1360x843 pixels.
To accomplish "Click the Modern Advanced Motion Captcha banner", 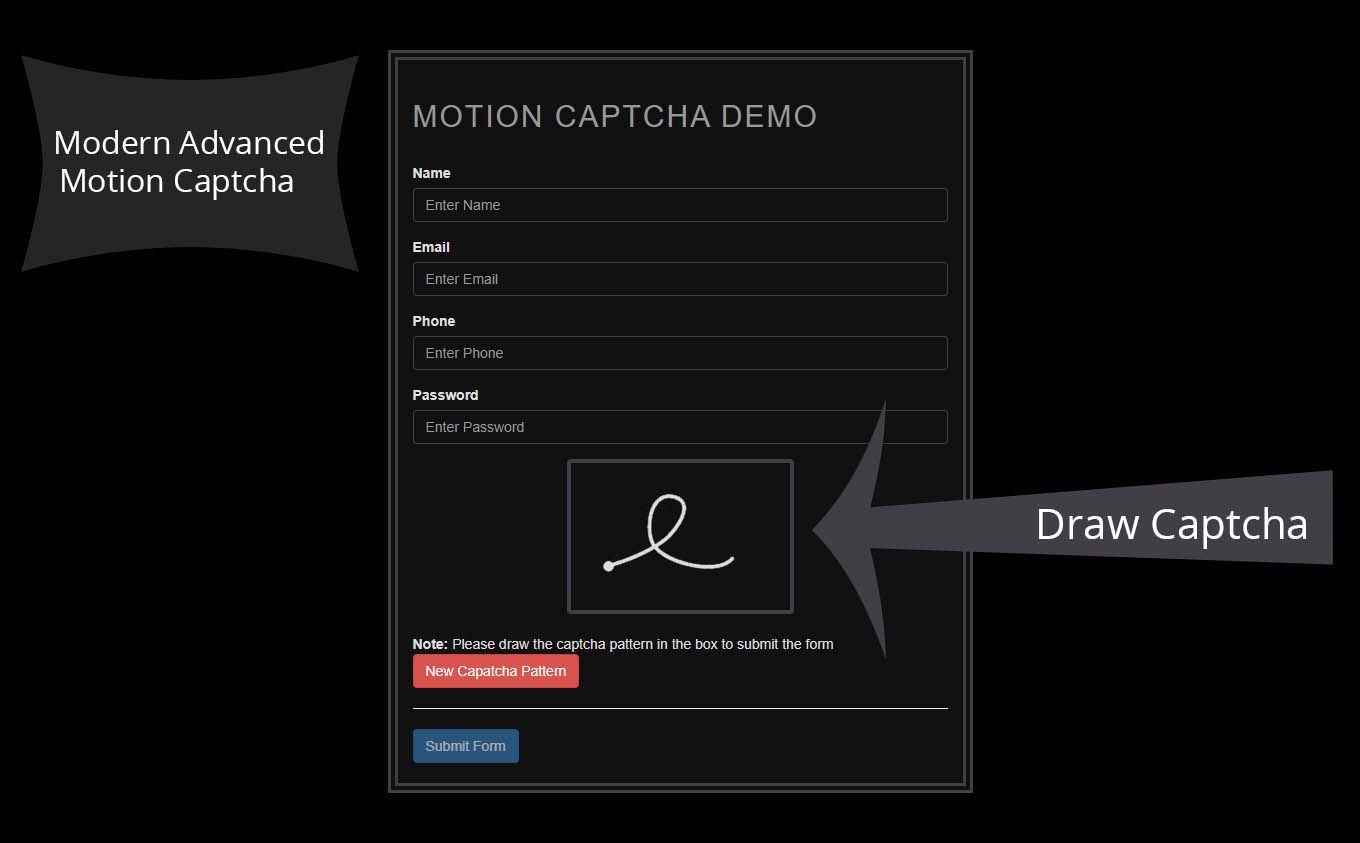I will point(189,162).
